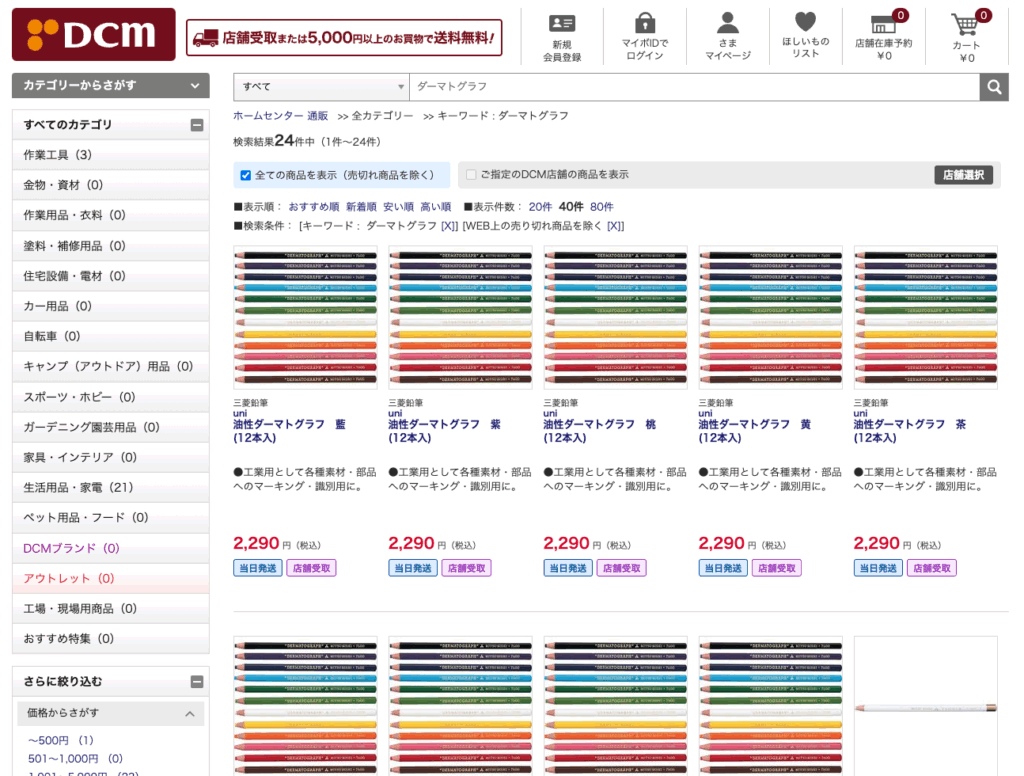Collapse 価格からさがす chevron
The height and width of the screenshot is (776, 1024).
189,714
